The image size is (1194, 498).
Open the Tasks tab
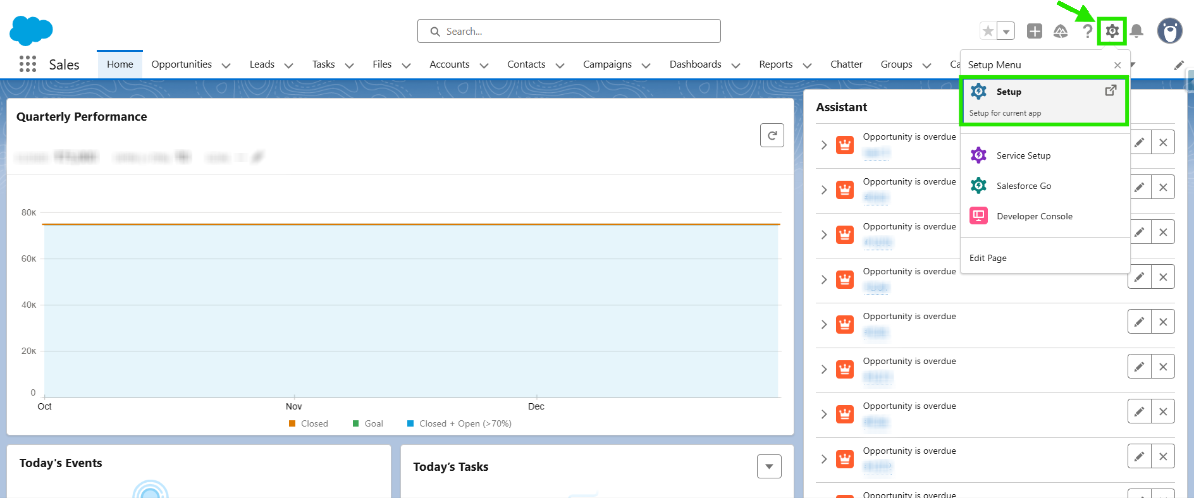[x=324, y=64]
